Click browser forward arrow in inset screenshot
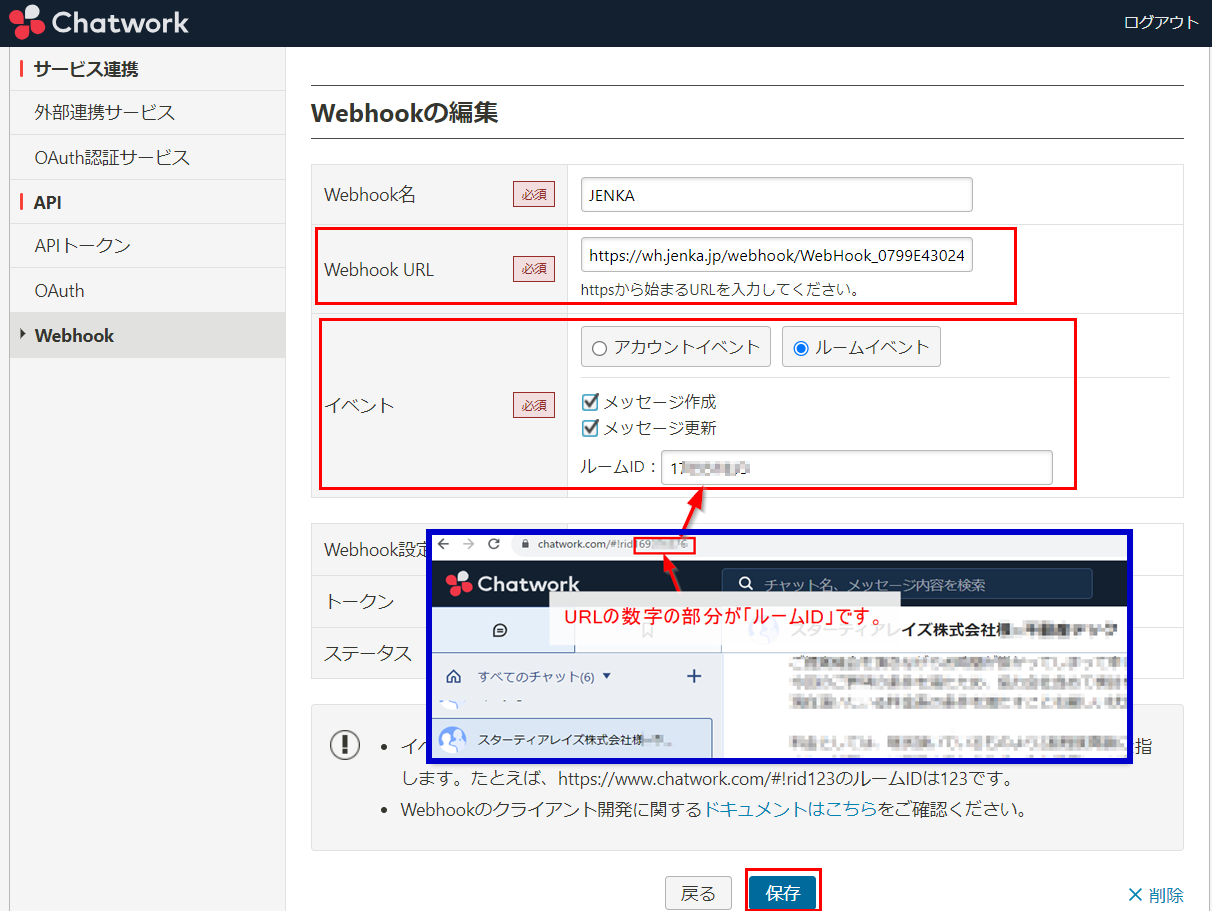Viewport: 1212px width, 911px height. 468,544
